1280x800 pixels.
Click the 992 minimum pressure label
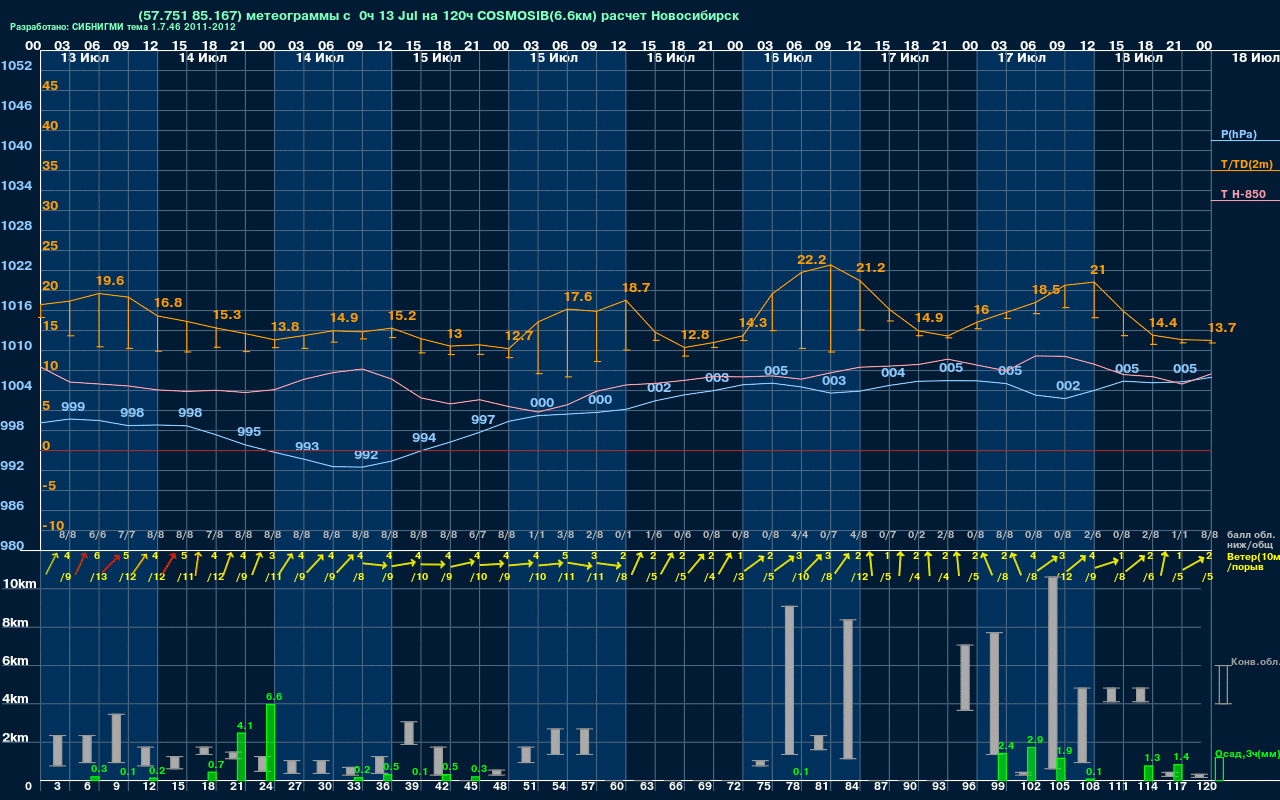point(366,455)
